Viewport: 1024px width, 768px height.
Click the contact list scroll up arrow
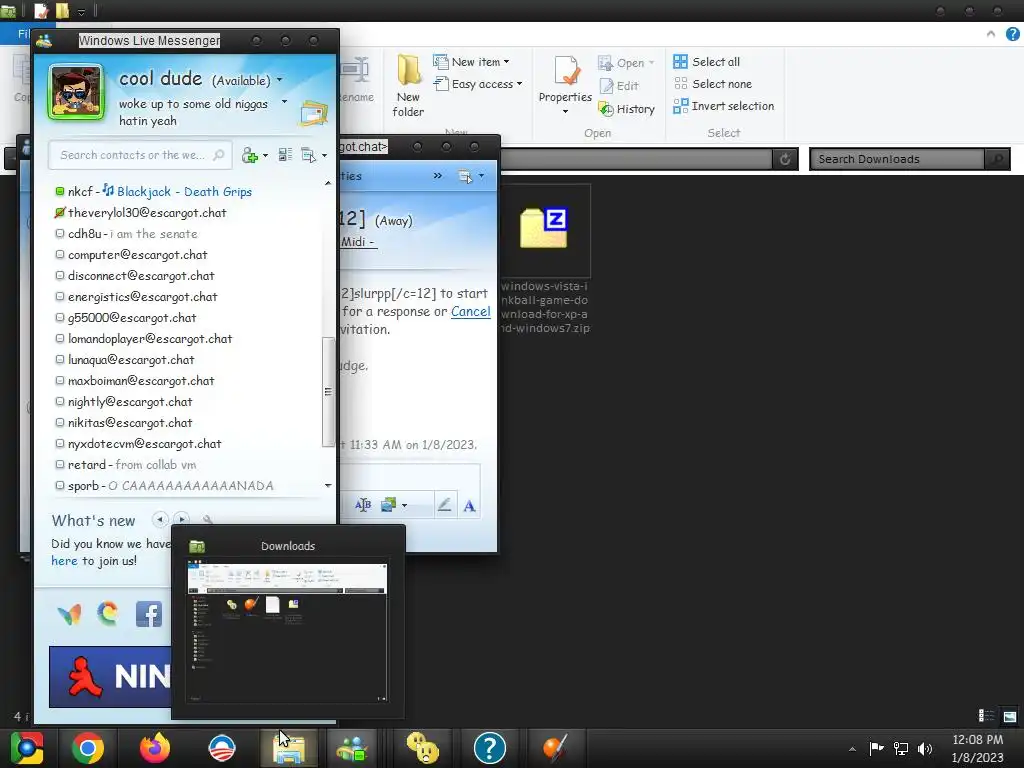click(328, 184)
